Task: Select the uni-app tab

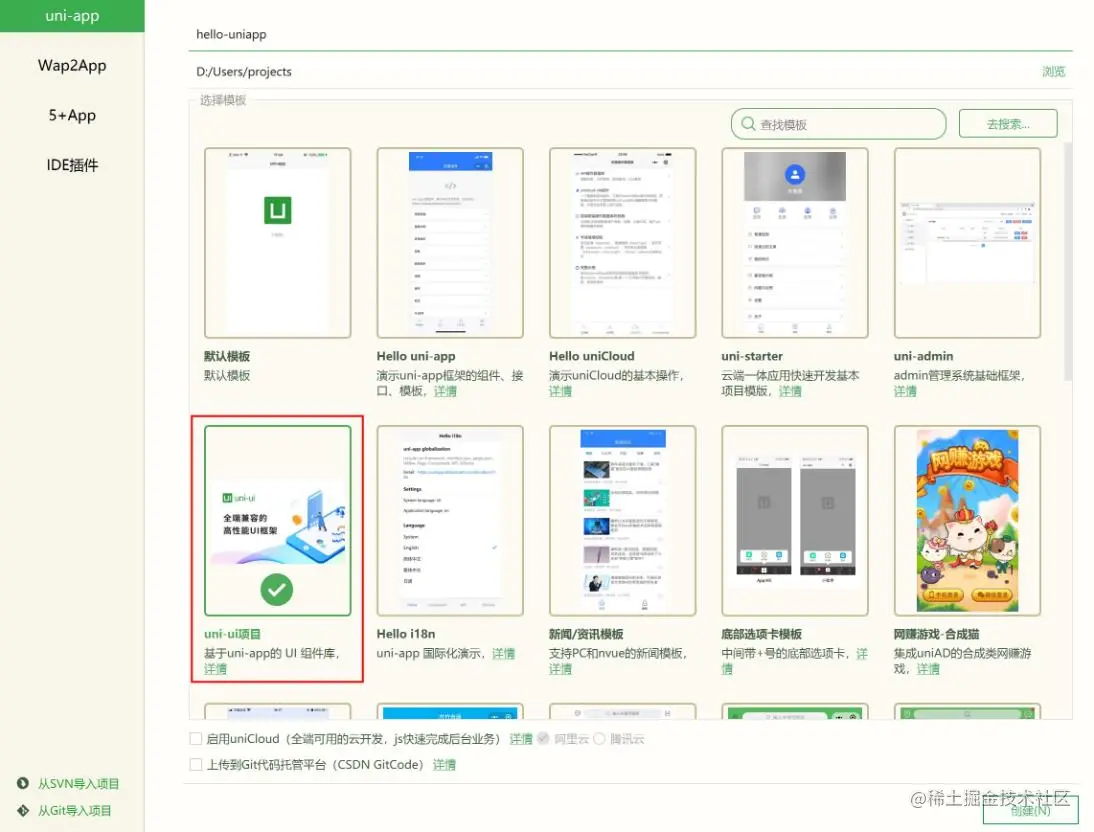Action: (71, 15)
